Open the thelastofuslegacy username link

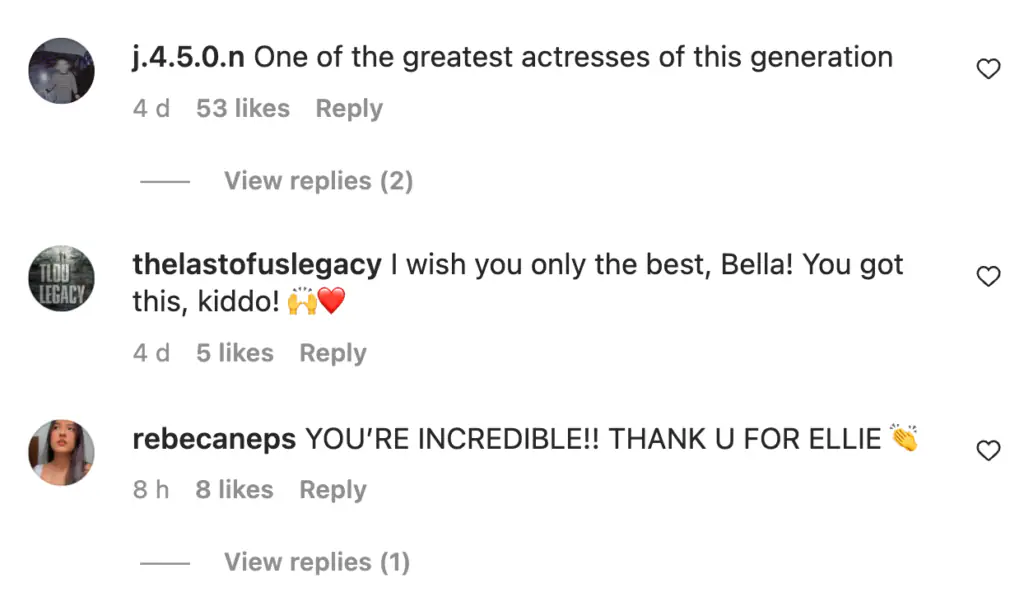pos(256,265)
